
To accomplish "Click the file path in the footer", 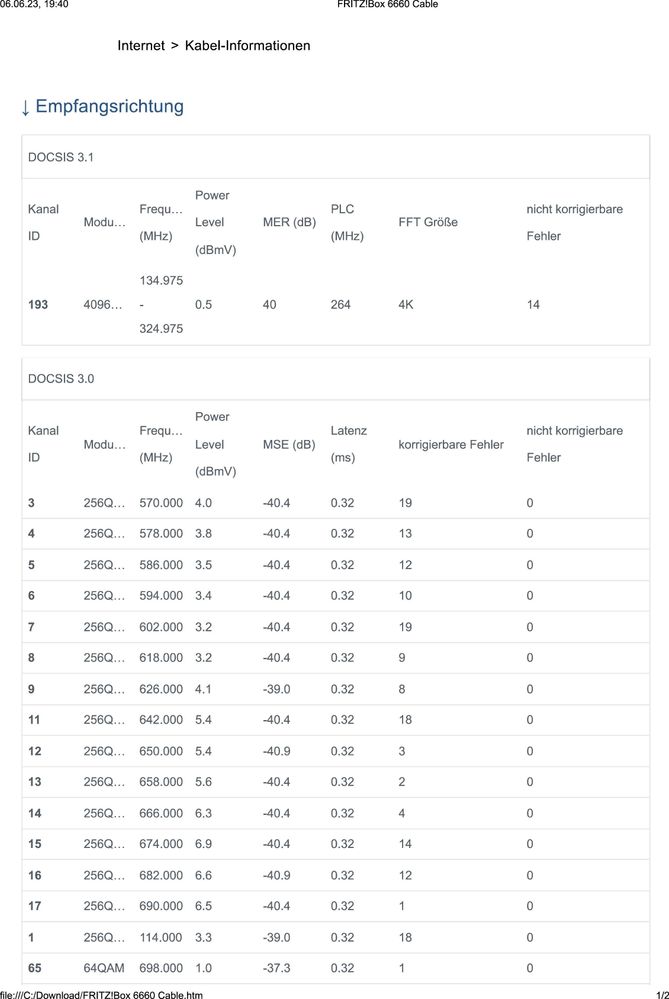I will tap(102, 994).
